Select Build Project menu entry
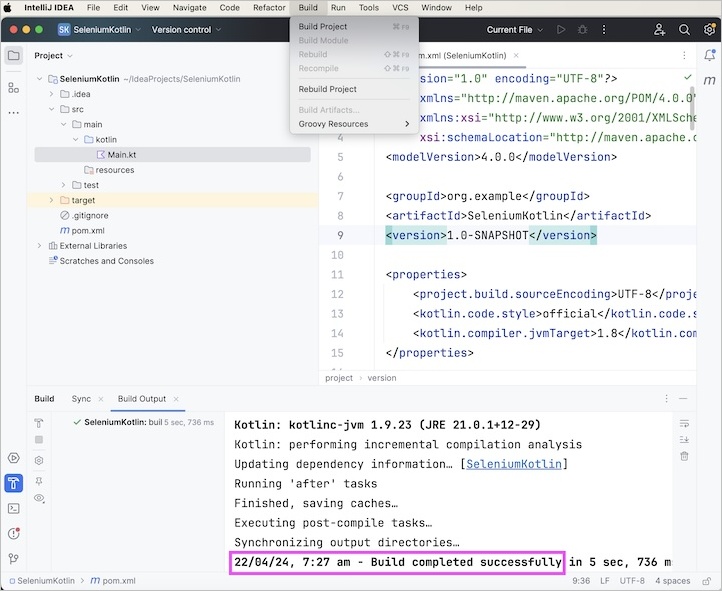722x591 pixels. pyautogui.click(x=323, y=26)
